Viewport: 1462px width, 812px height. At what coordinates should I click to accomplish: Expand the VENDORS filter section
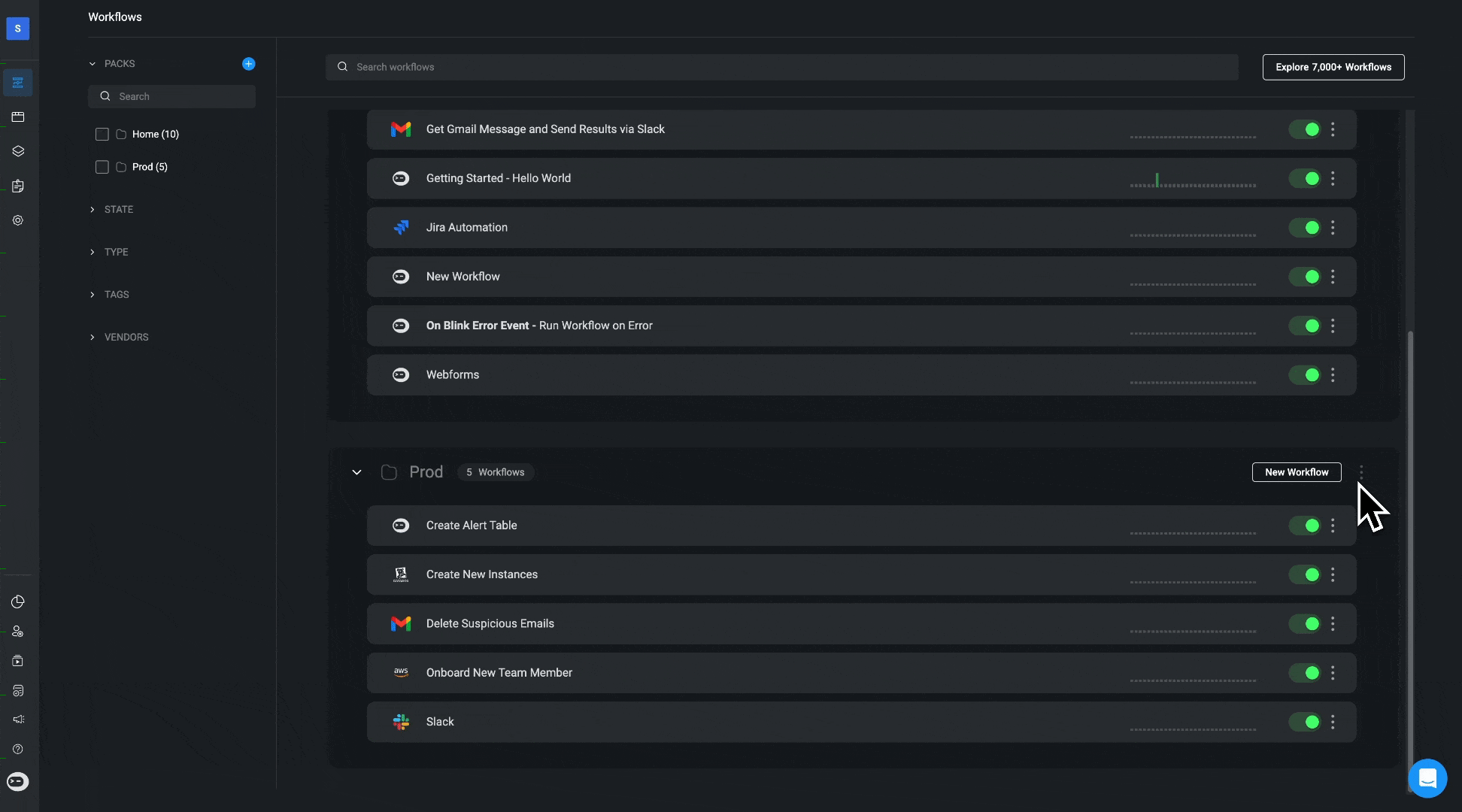tap(126, 337)
